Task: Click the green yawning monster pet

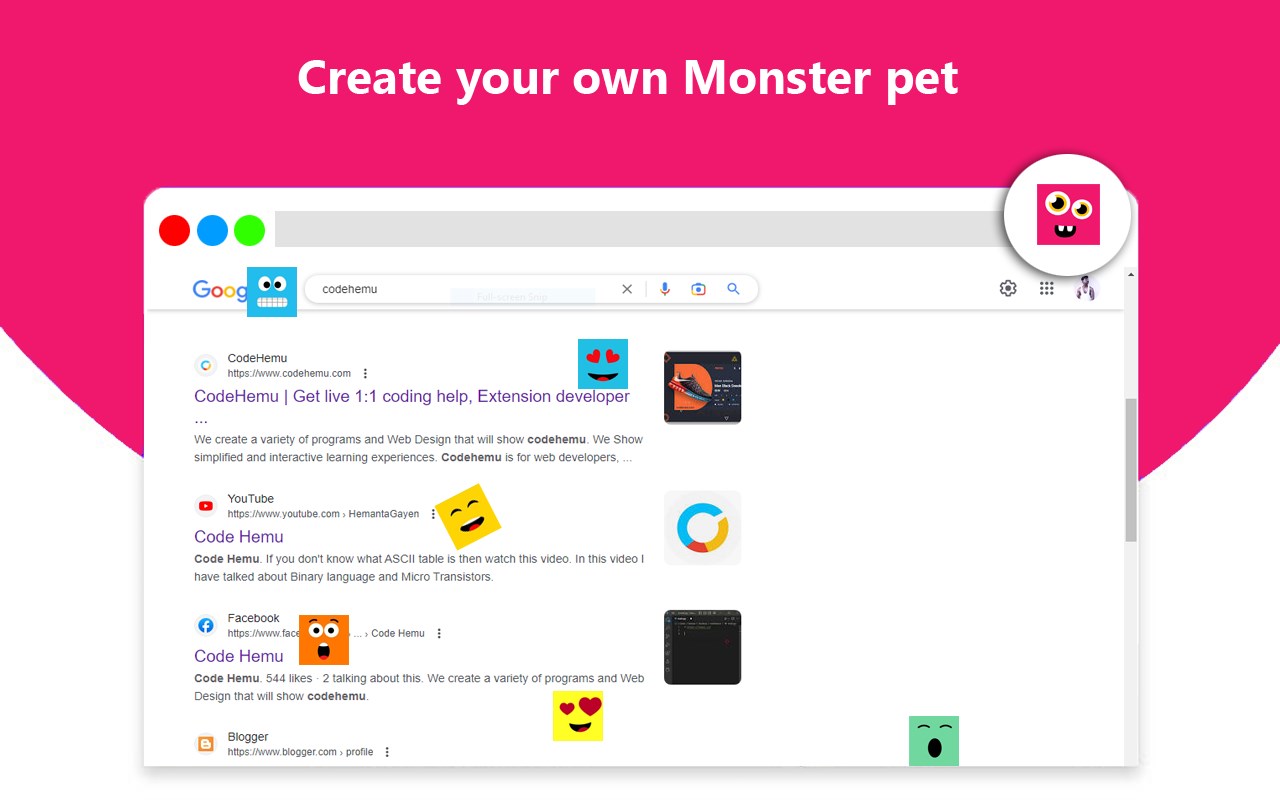Action: 934,741
